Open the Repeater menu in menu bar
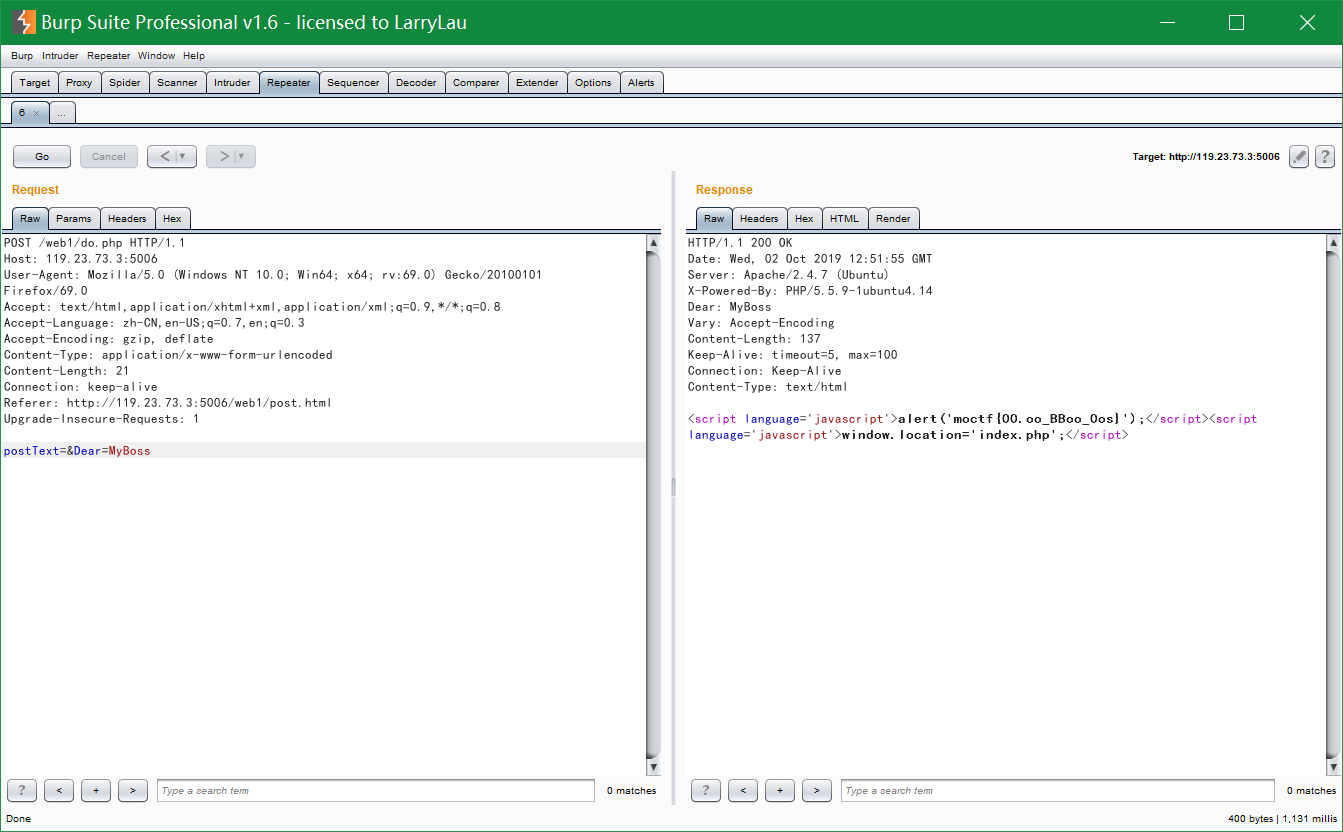The image size is (1343, 832). click(x=109, y=56)
